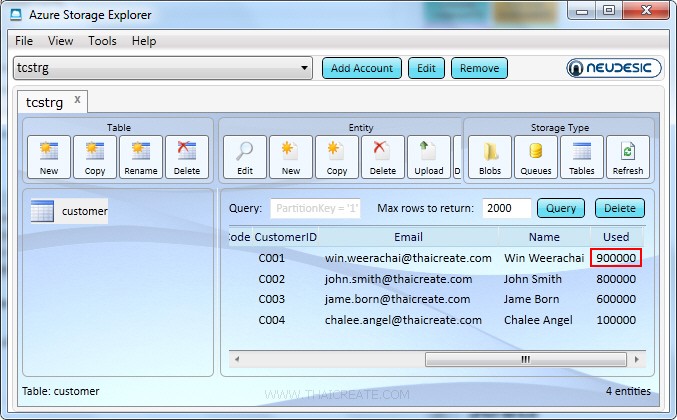677x420 pixels.
Task: Click the 4 entities status text
Action: click(x=628, y=391)
